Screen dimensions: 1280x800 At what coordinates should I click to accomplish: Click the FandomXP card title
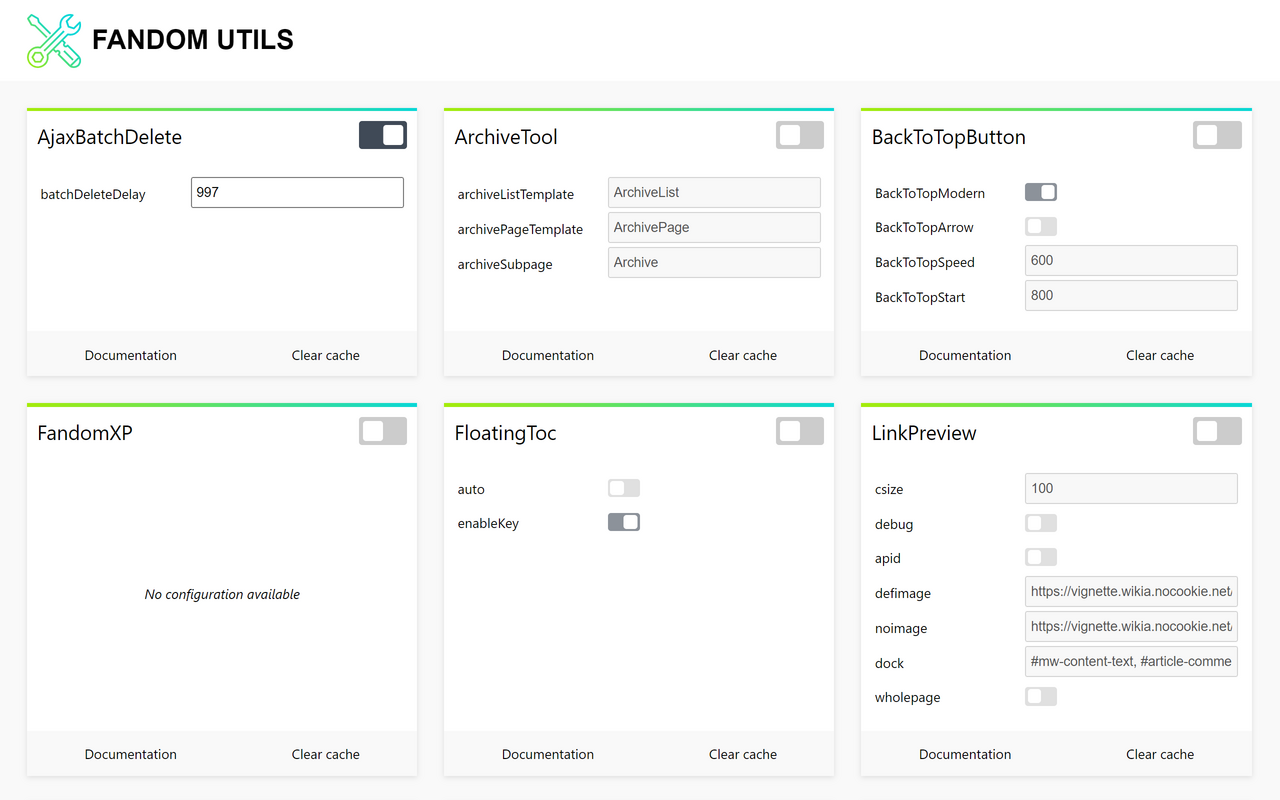[85, 433]
